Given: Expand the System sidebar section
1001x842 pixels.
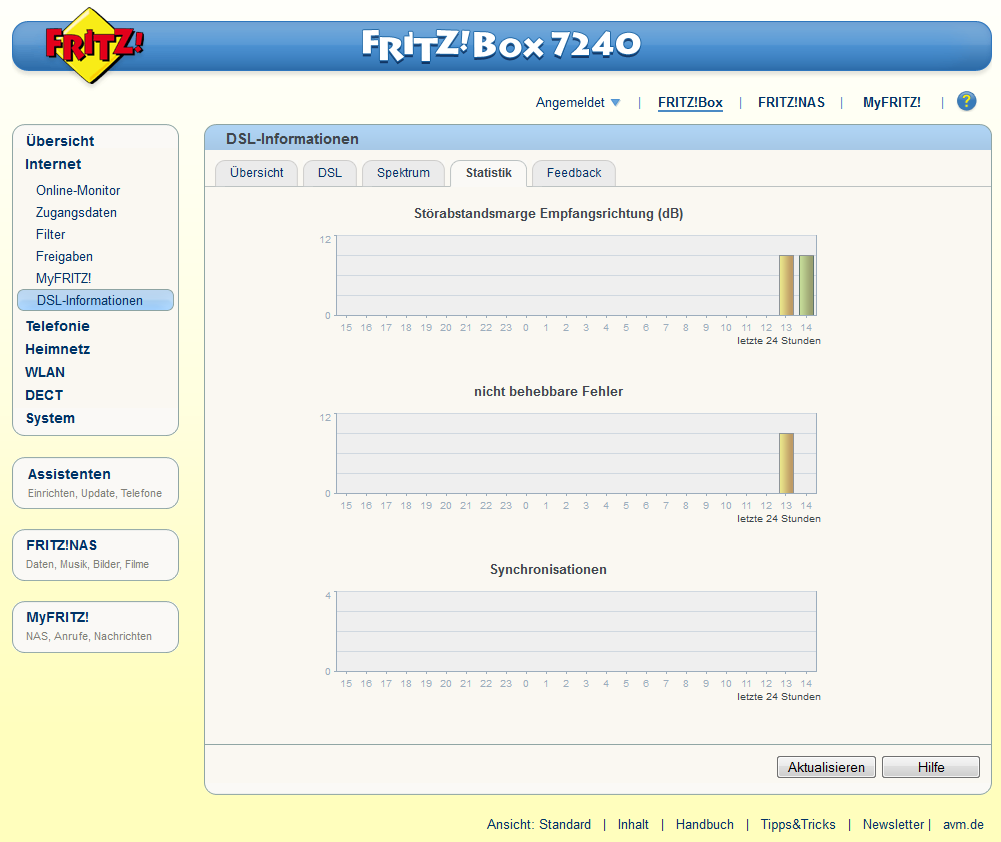Looking at the screenshot, I should 50,418.
